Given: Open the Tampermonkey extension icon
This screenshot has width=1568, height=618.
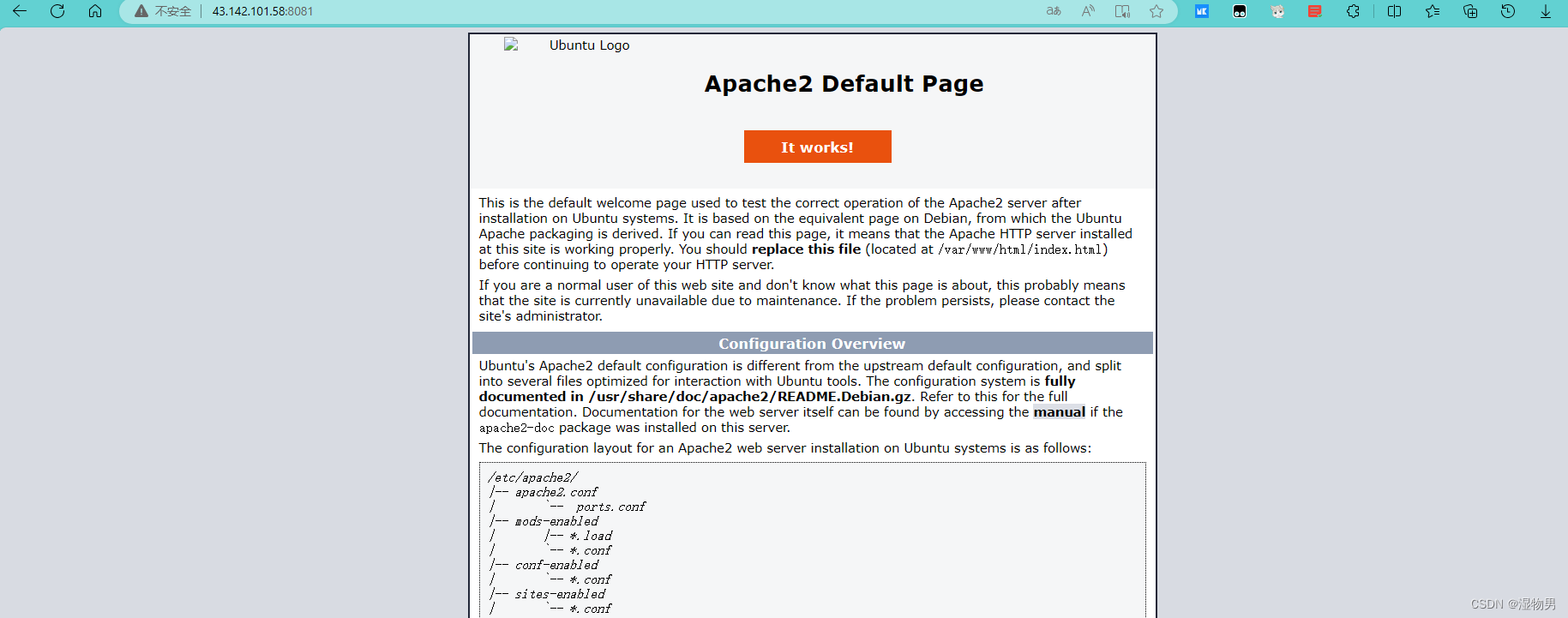Looking at the screenshot, I should (1240, 11).
